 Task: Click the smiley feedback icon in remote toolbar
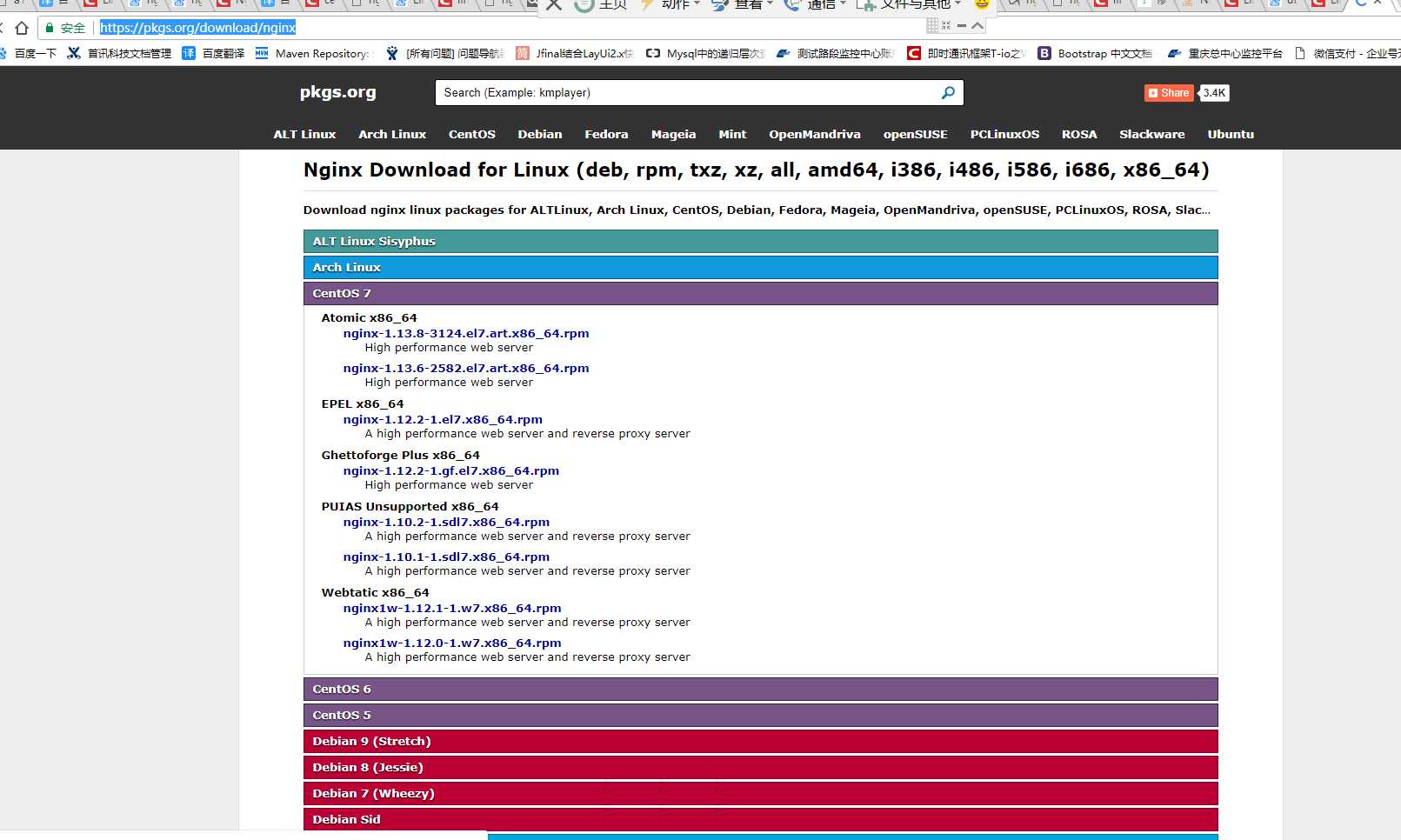(982, 3)
